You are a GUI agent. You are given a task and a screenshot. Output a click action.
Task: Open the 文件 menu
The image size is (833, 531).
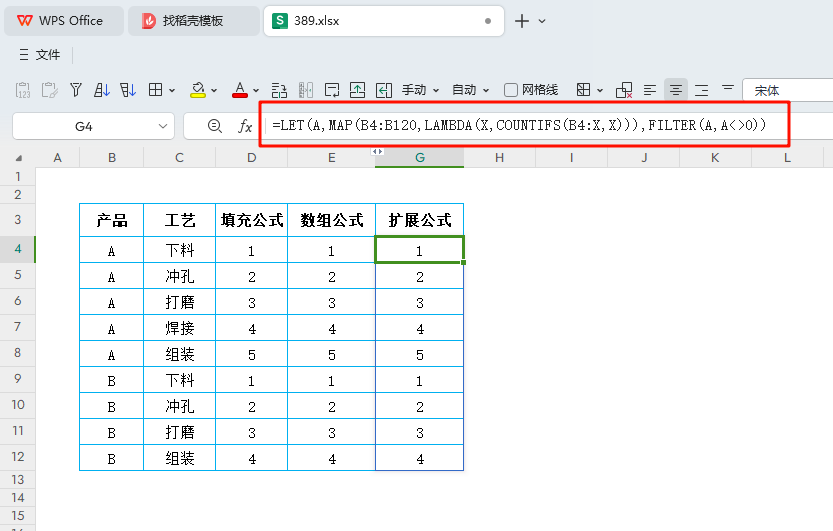coord(40,55)
